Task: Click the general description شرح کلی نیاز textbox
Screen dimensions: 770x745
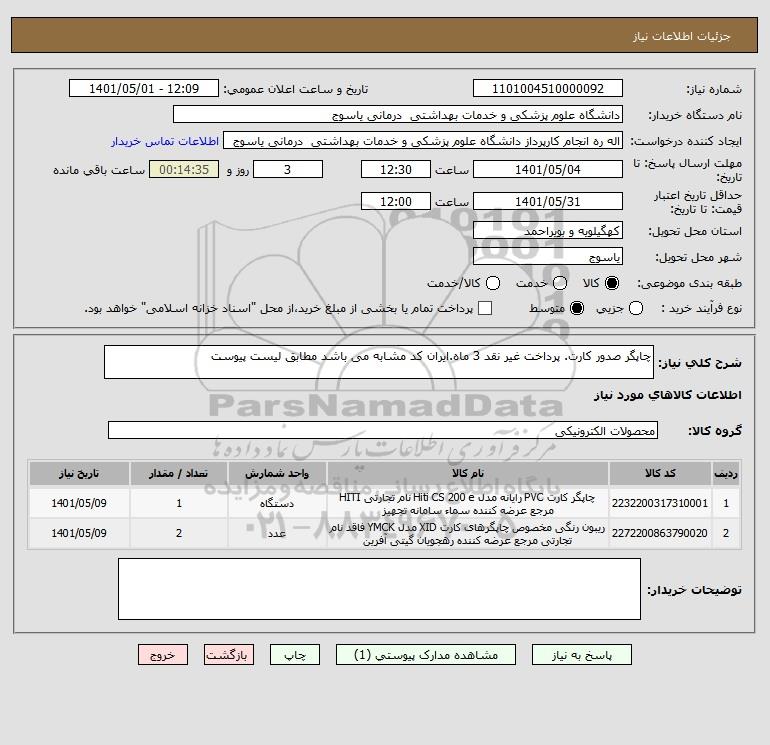Action: 379,362
